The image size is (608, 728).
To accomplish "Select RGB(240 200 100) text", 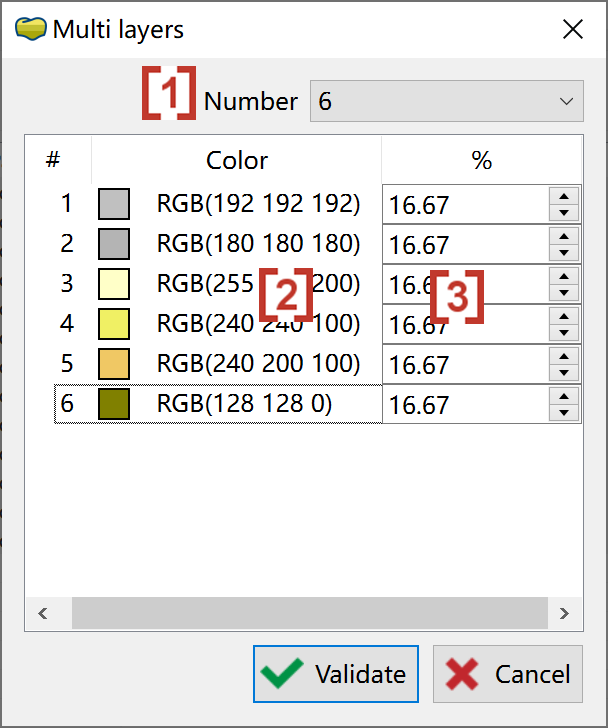I will pyautogui.click(x=259, y=364).
